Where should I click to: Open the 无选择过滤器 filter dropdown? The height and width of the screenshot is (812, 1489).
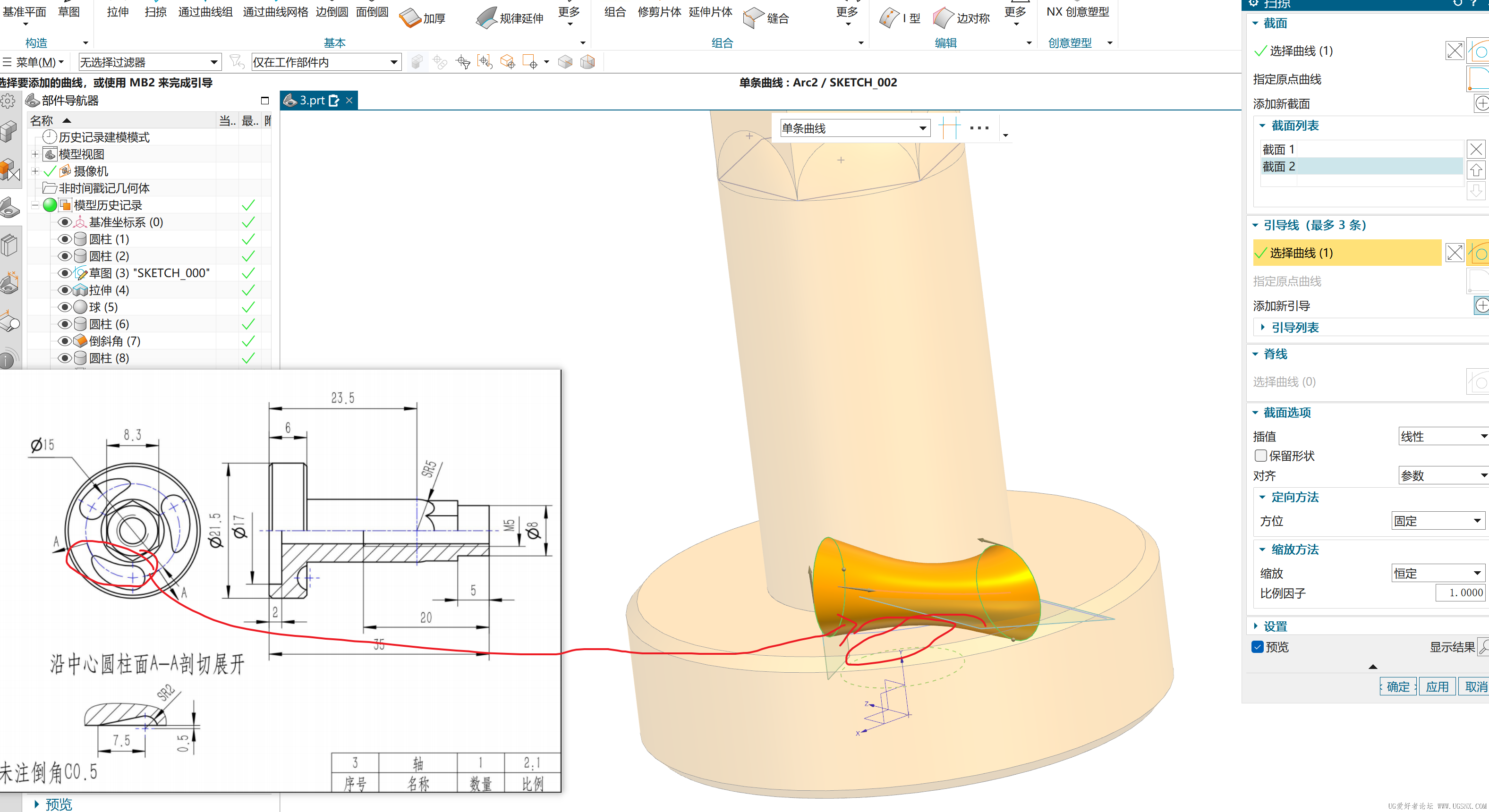150,62
